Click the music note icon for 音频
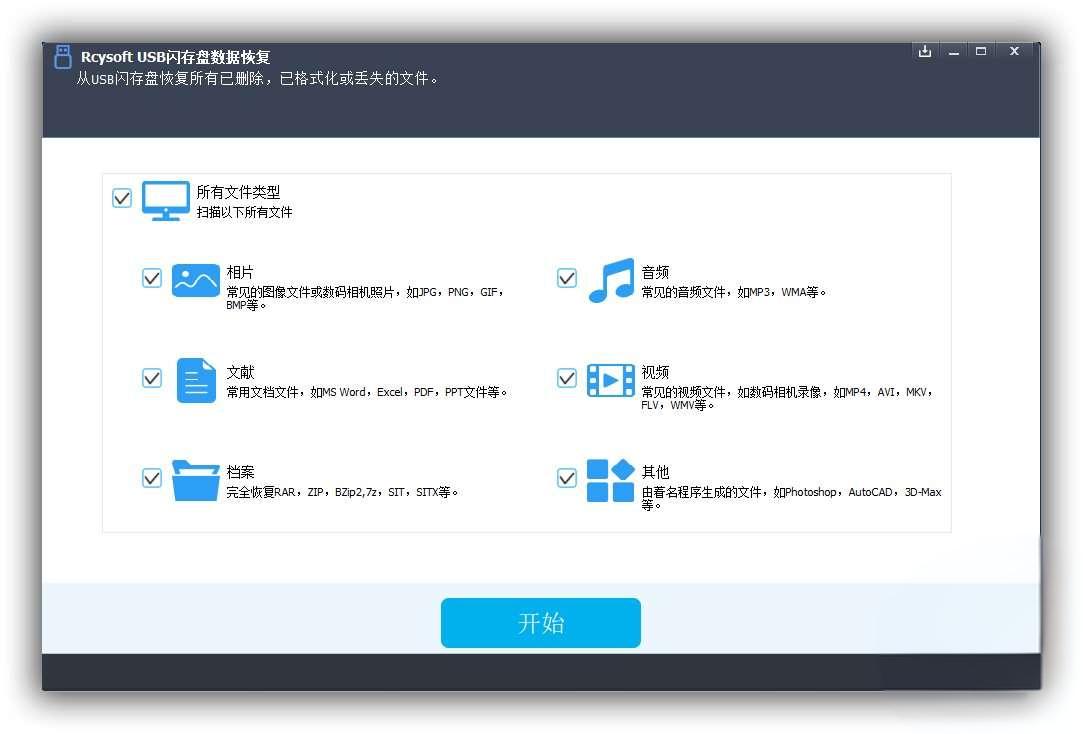Image resolution: width=1083 pixels, height=734 pixels. (x=611, y=280)
